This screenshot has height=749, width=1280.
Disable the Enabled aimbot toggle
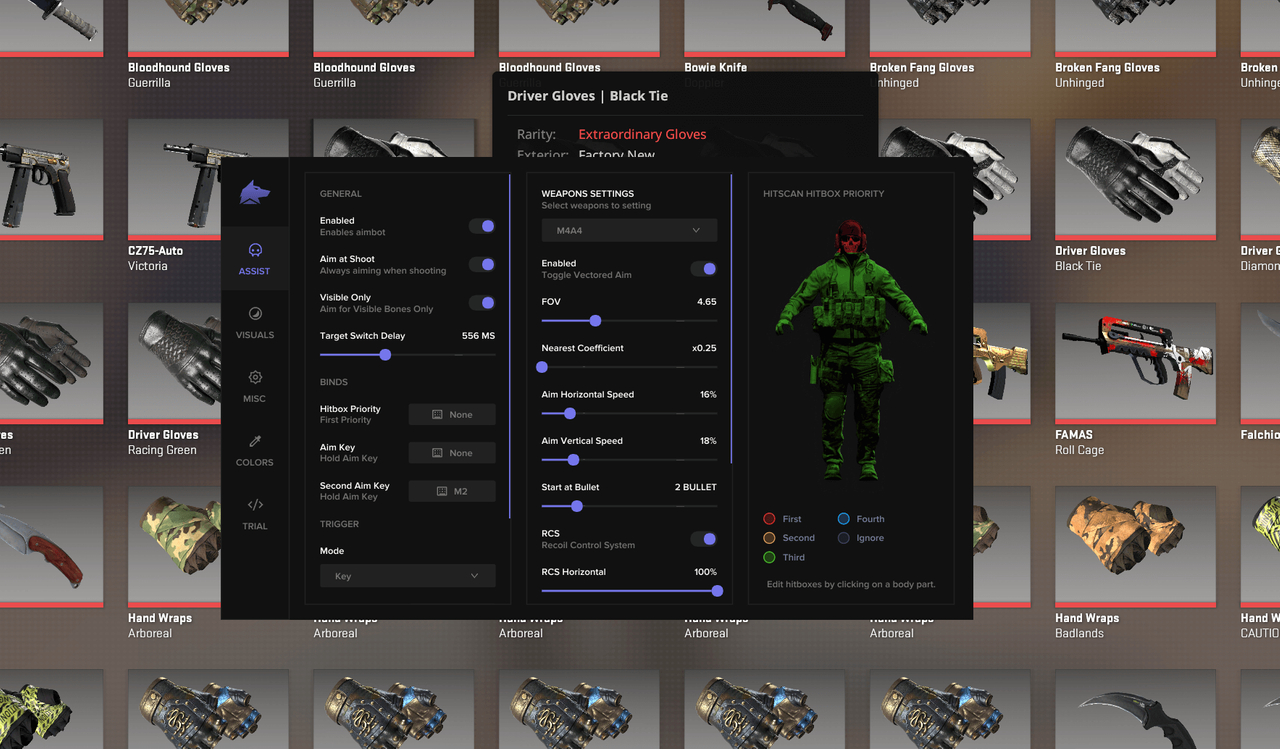click(482, 226)
